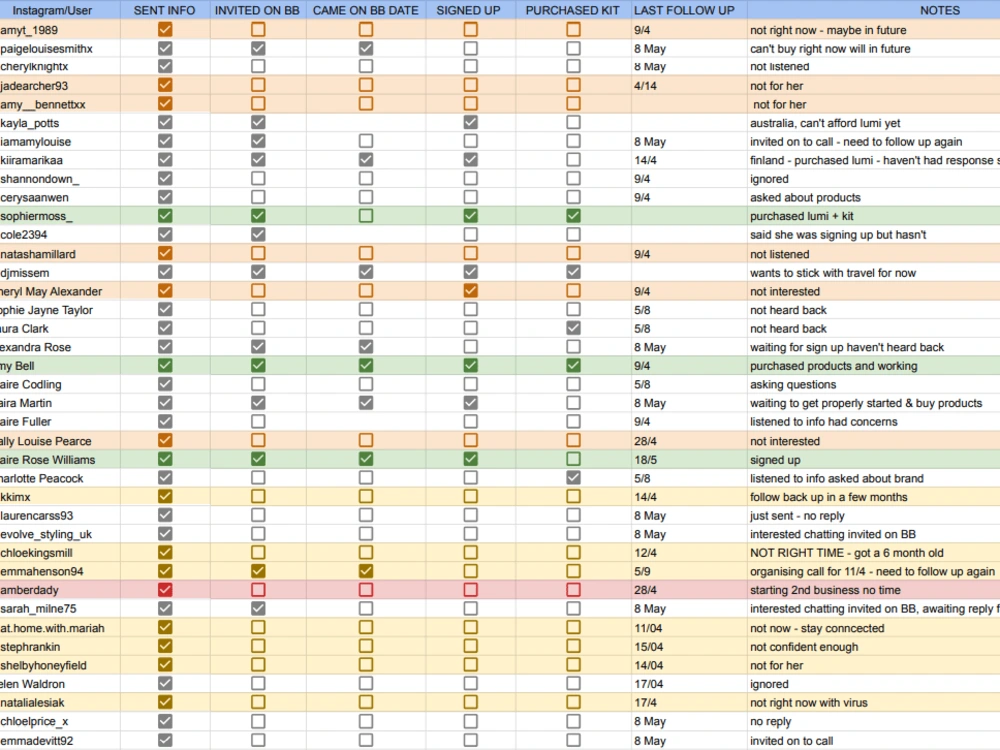Toggle PURCHASED KIT checkbox for amy__bennettxx
The image size is (1000, 750).
click(x=573, y=103)
